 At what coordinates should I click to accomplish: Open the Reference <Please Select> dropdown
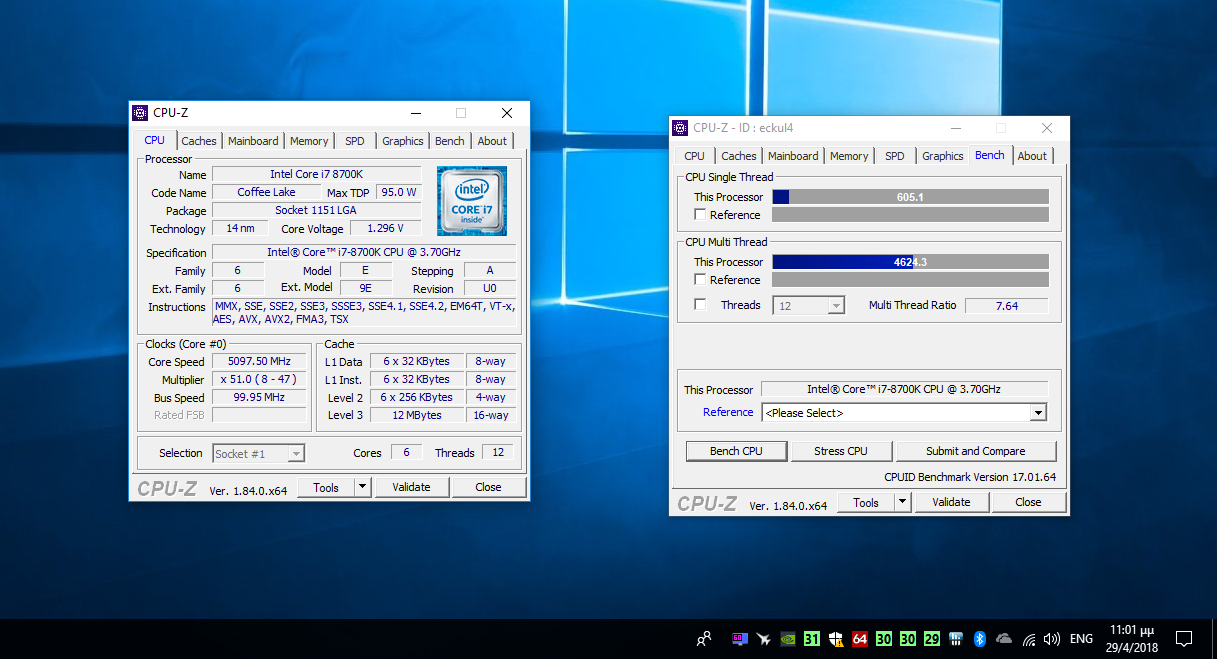904,413
